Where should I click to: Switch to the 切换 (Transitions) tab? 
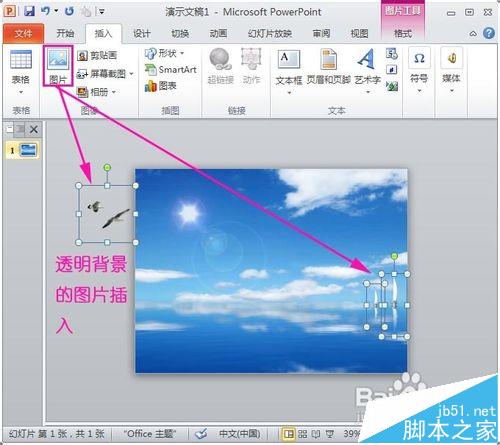tap(180, 33)
